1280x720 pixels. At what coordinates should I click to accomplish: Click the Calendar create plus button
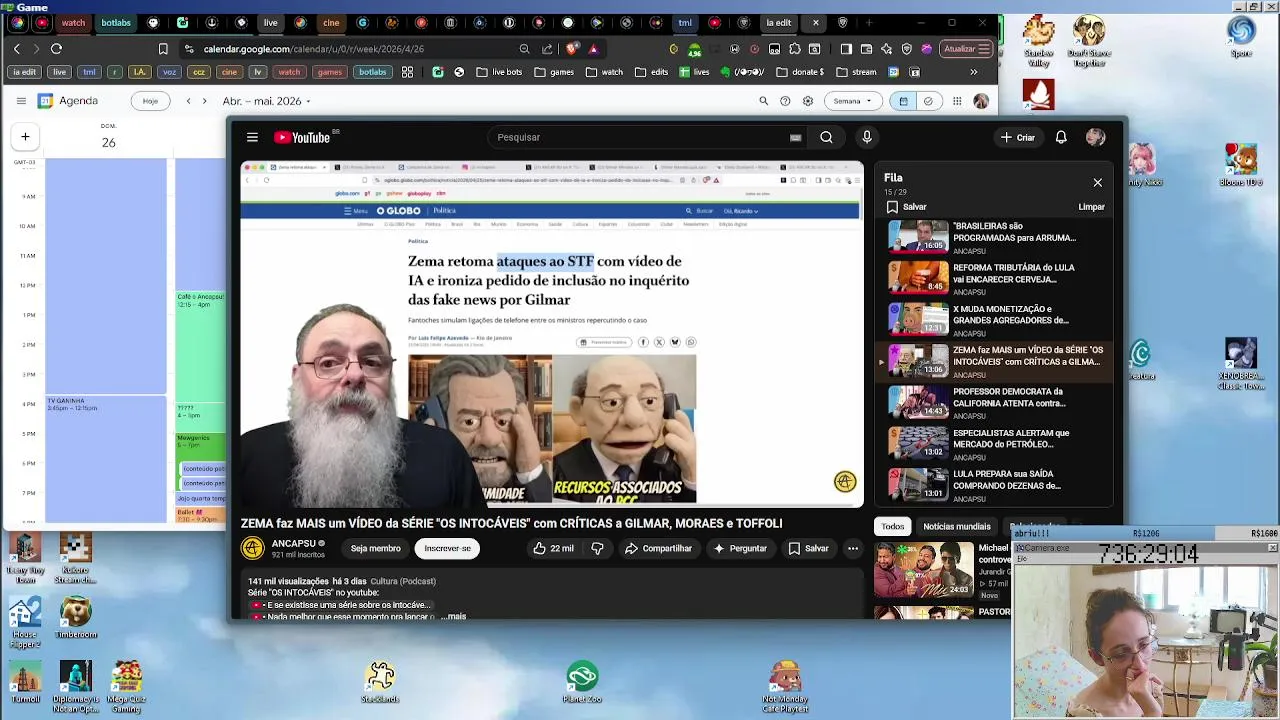point(25,137)
